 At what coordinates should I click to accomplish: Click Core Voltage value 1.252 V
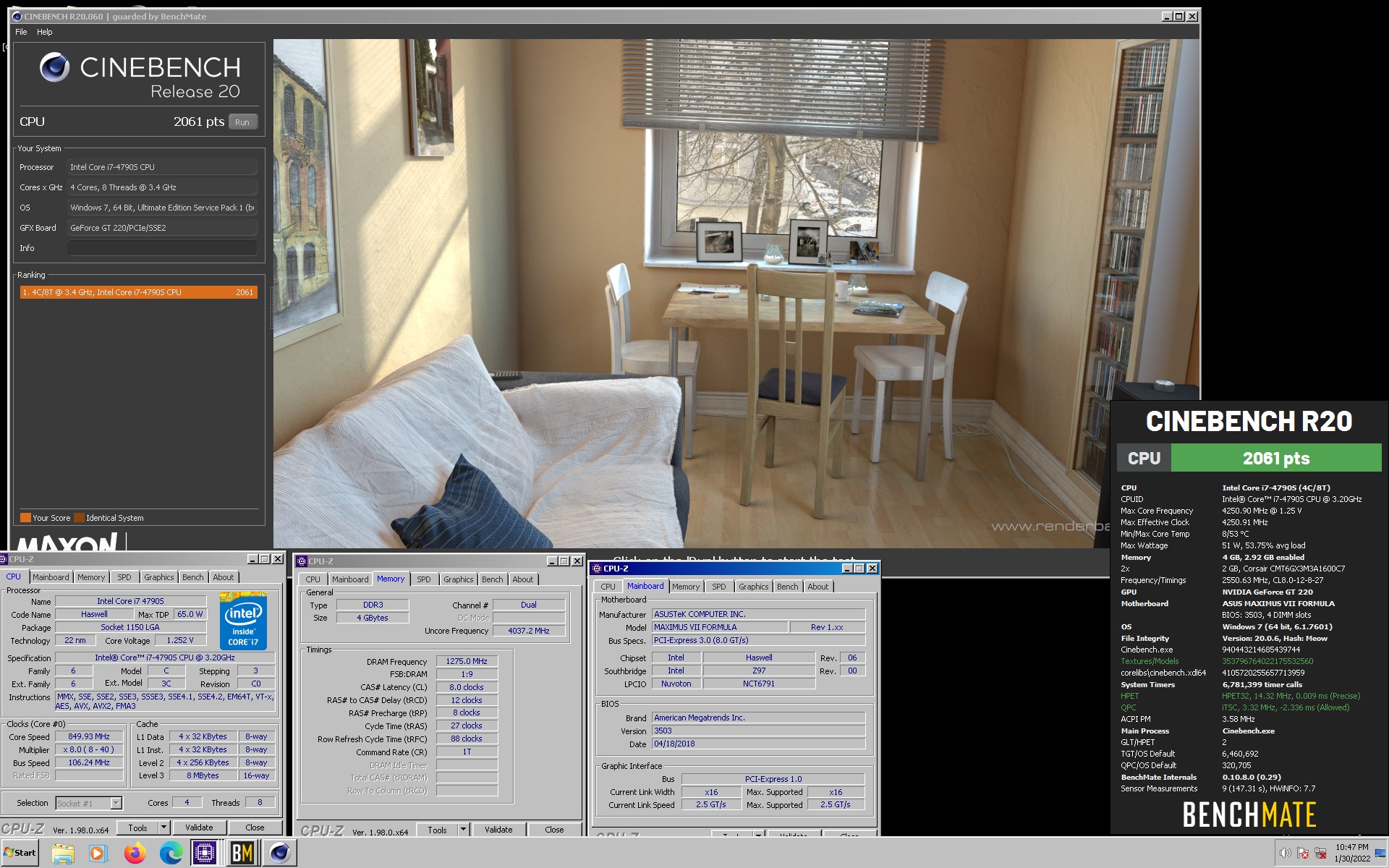pyautogui.click(x=180, y=640)
